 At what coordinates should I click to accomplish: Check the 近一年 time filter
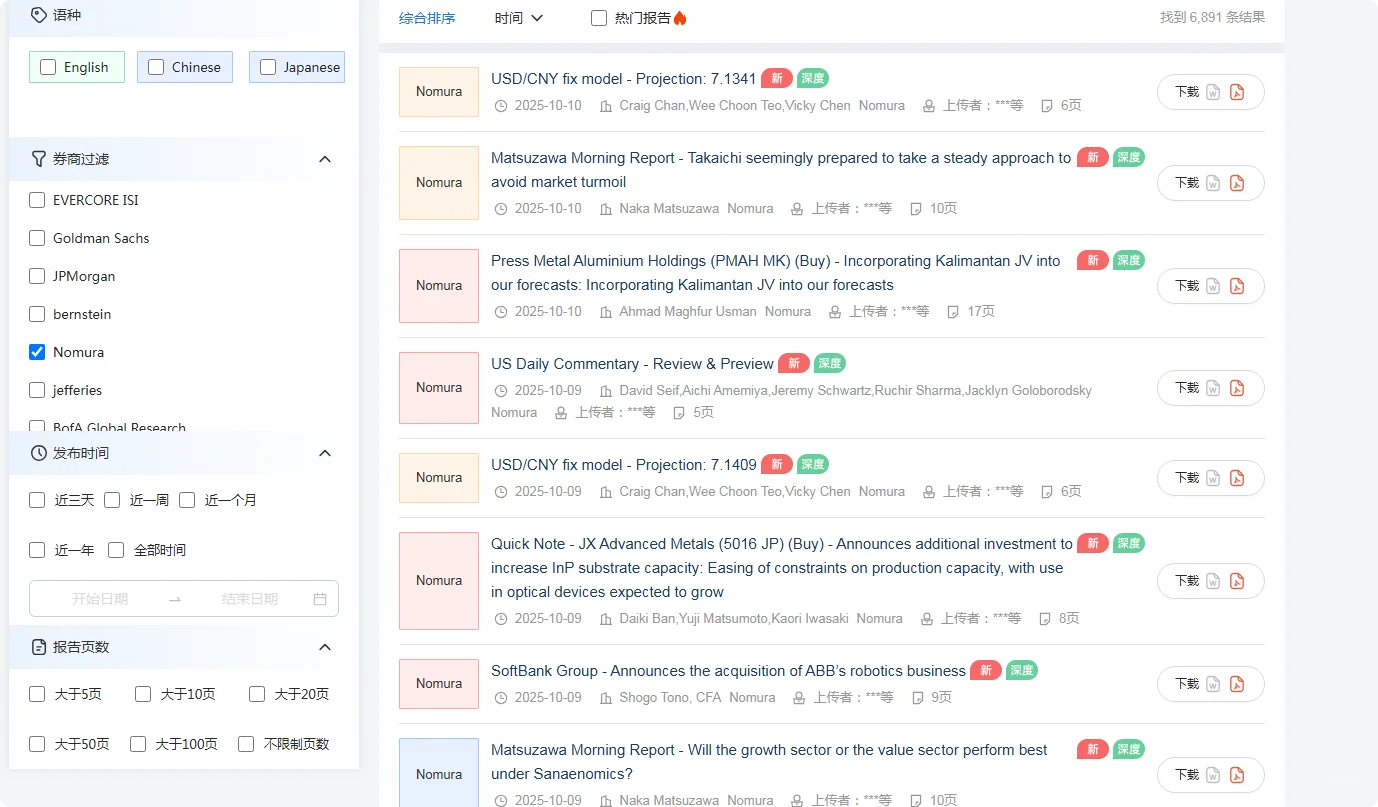click(37, 550)
